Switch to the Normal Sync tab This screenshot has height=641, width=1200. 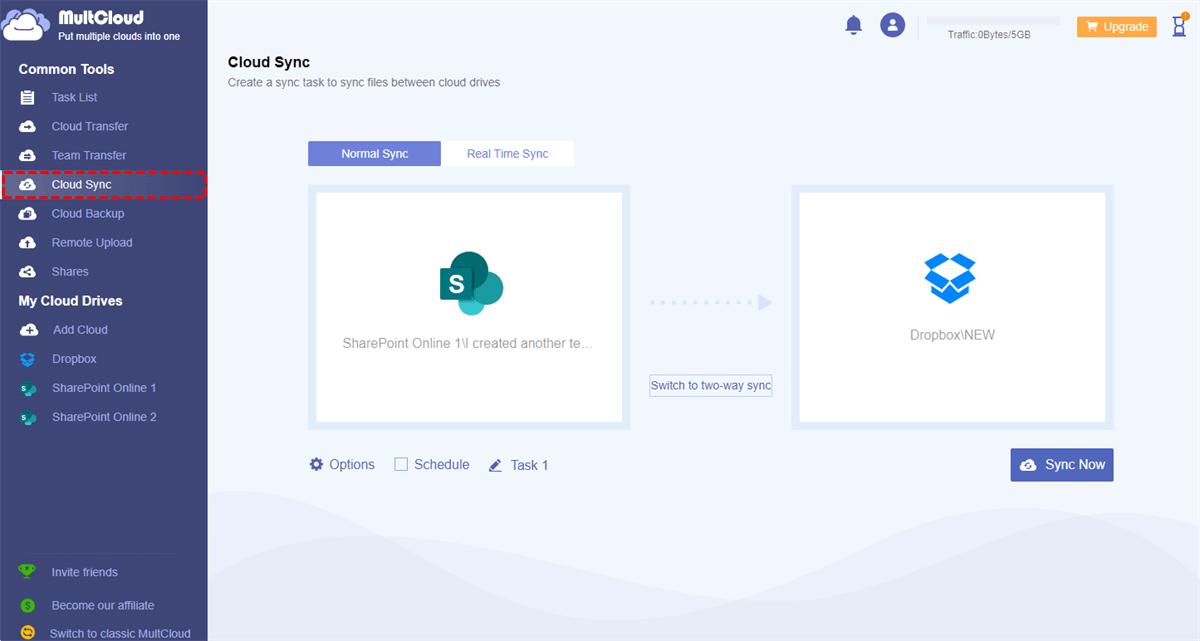(374, 154)
